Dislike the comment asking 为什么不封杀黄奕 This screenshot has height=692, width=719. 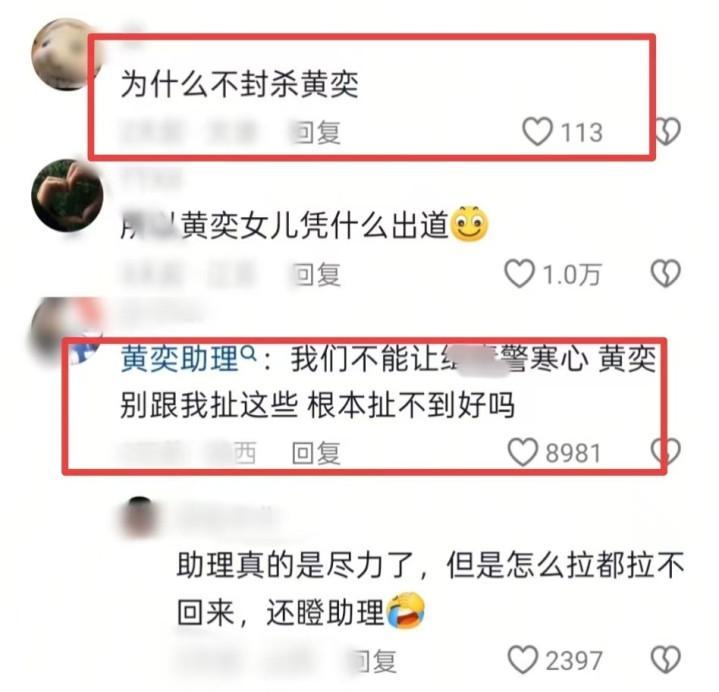click(666, 132)
